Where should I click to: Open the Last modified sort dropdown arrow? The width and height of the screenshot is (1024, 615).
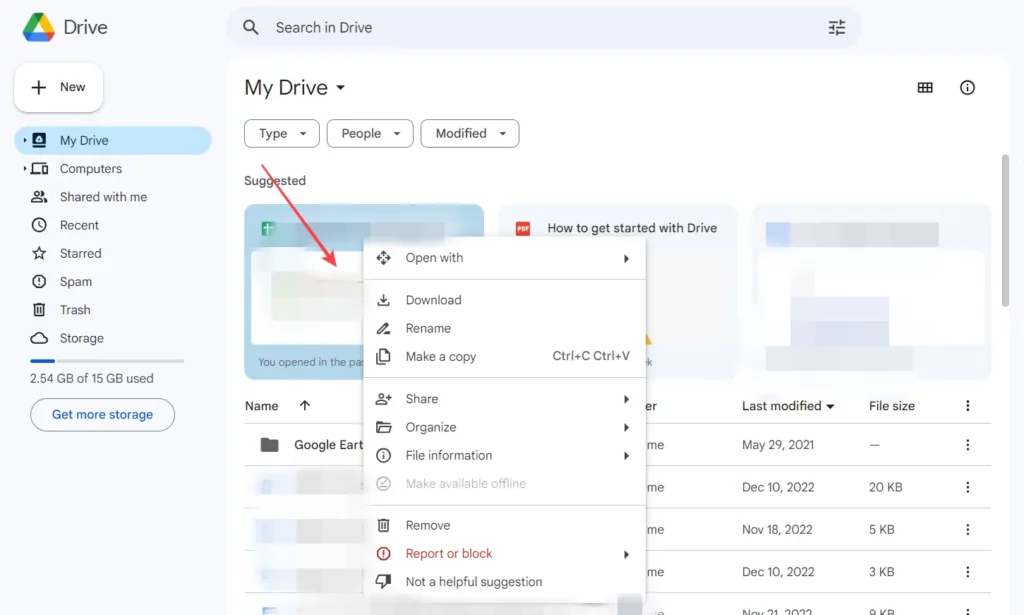pos(830,406)
